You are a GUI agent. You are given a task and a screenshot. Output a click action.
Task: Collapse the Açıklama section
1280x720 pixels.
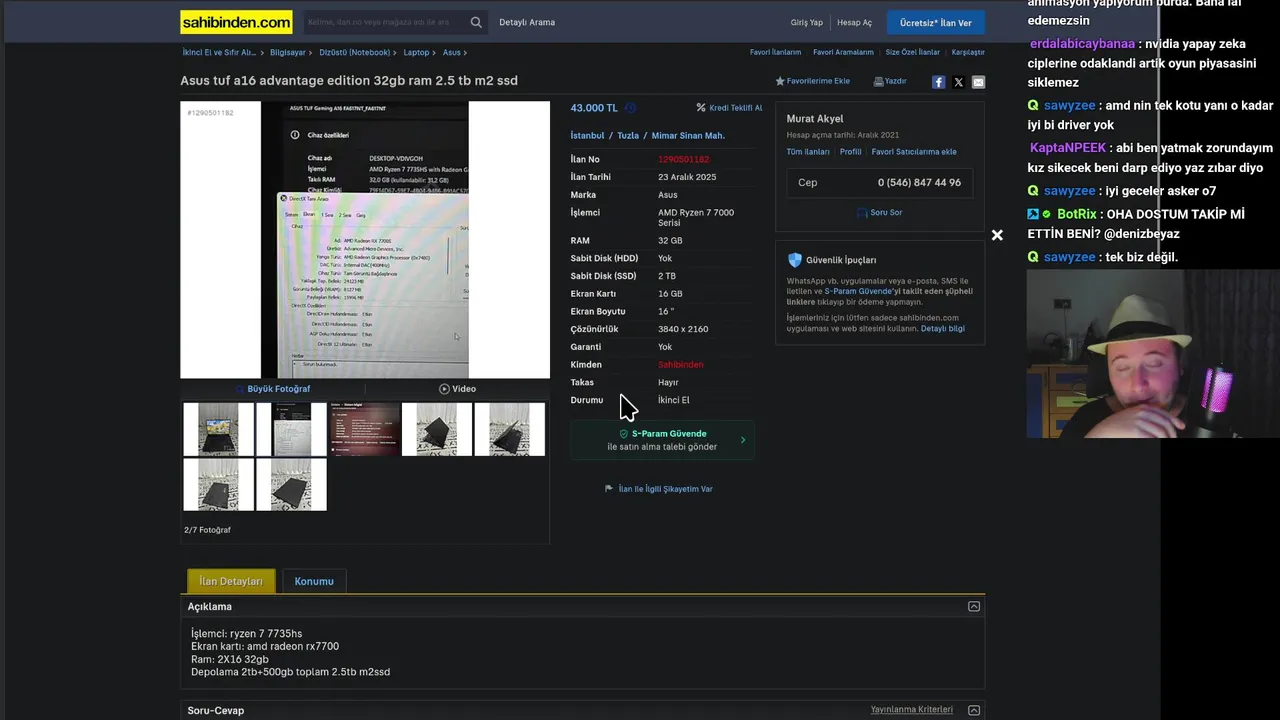coord(974,606)
